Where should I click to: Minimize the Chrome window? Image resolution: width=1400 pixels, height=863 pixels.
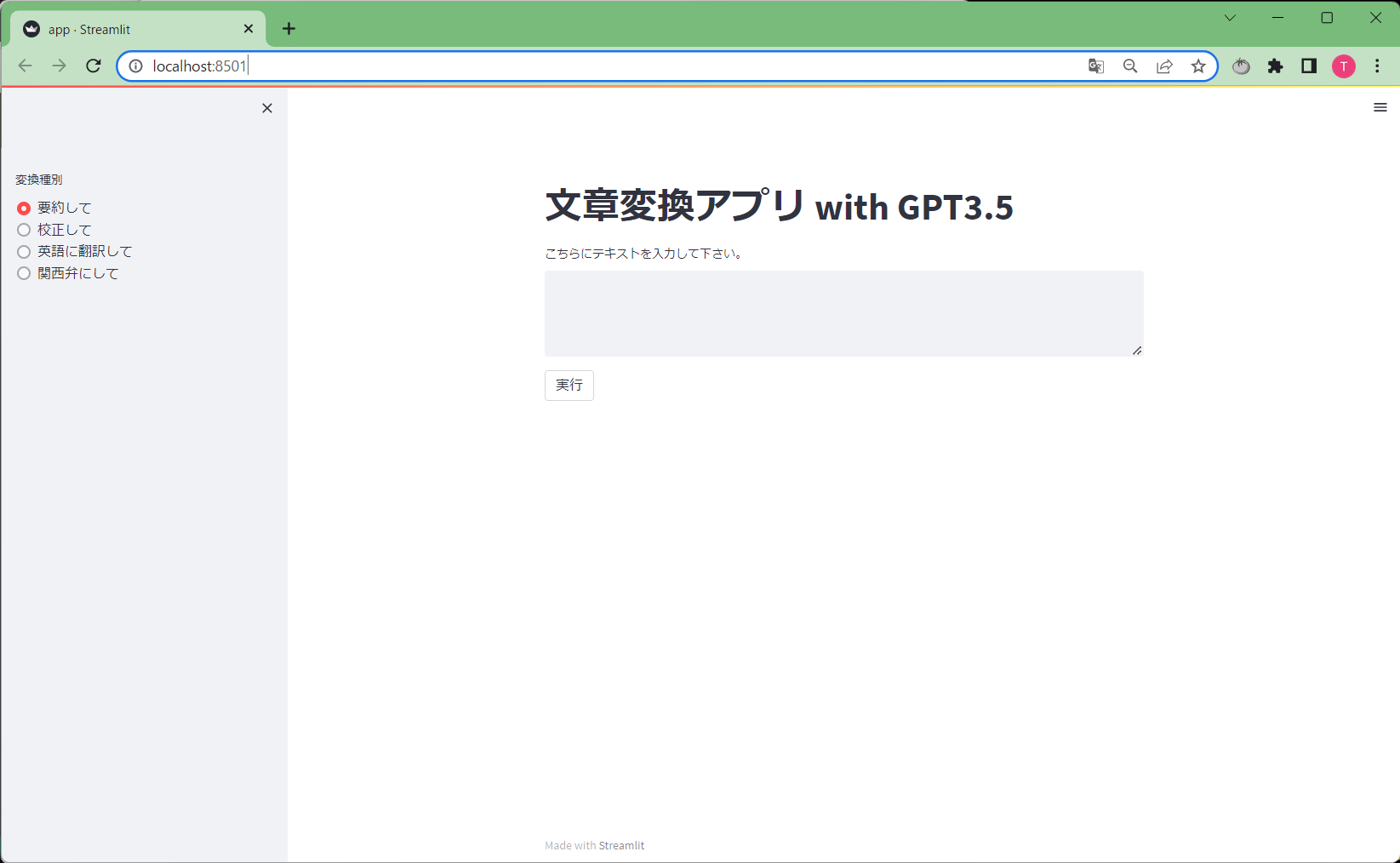1278,18
